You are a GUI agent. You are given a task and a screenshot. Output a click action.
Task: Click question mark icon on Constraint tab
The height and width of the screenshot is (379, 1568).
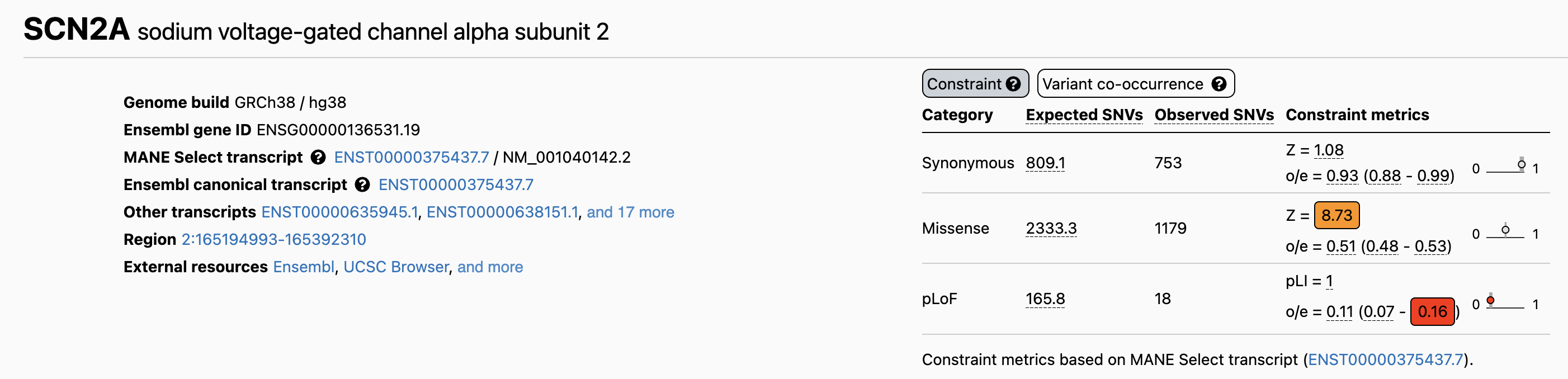click(x=1013, y=84)
